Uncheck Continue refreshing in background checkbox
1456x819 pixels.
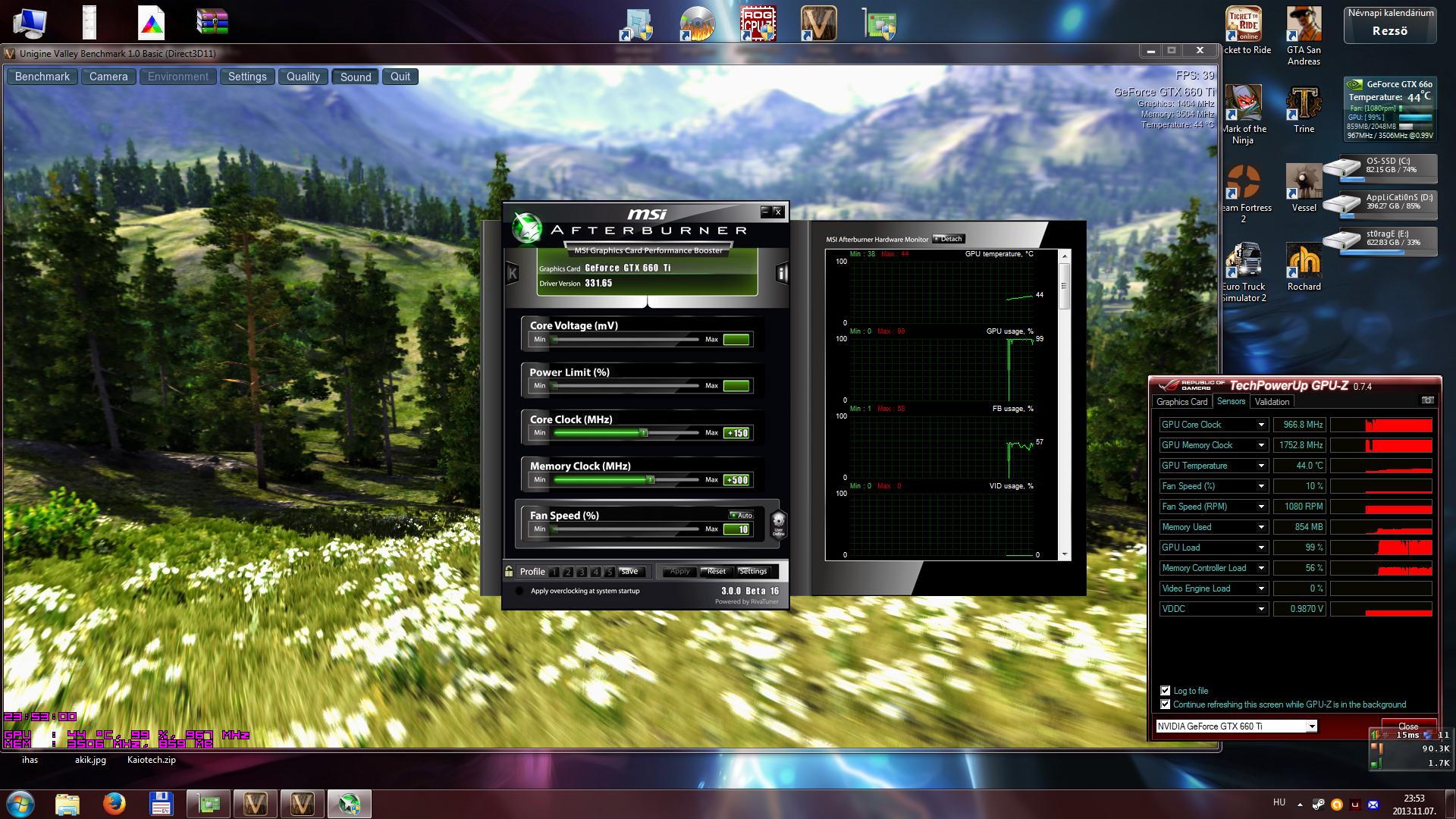click(1166, 704)
